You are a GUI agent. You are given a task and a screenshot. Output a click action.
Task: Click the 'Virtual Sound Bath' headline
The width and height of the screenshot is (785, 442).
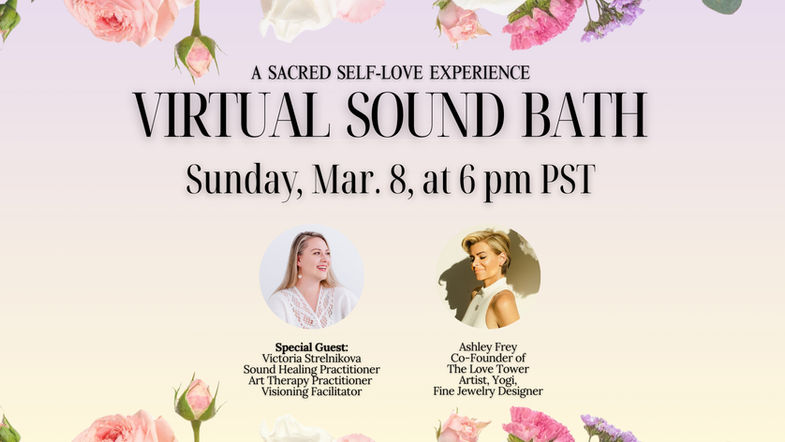[x=390, y=115]
